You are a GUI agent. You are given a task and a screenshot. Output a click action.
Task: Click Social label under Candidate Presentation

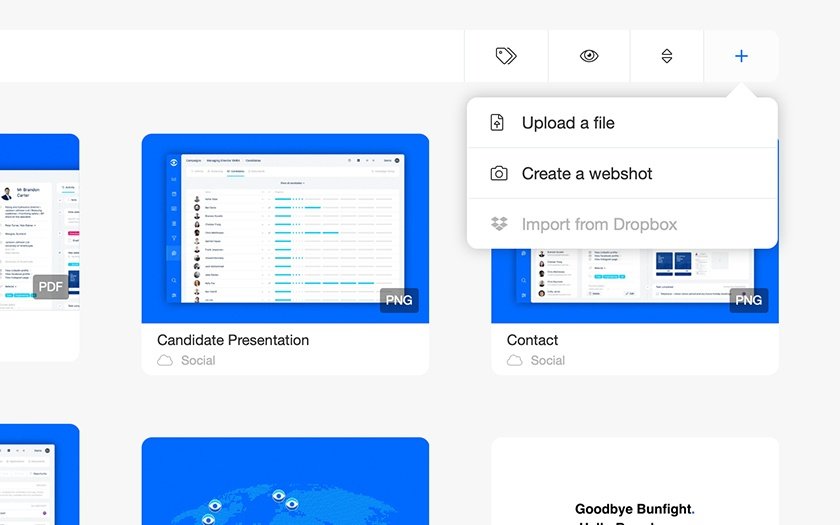click(x=198, y=361)
